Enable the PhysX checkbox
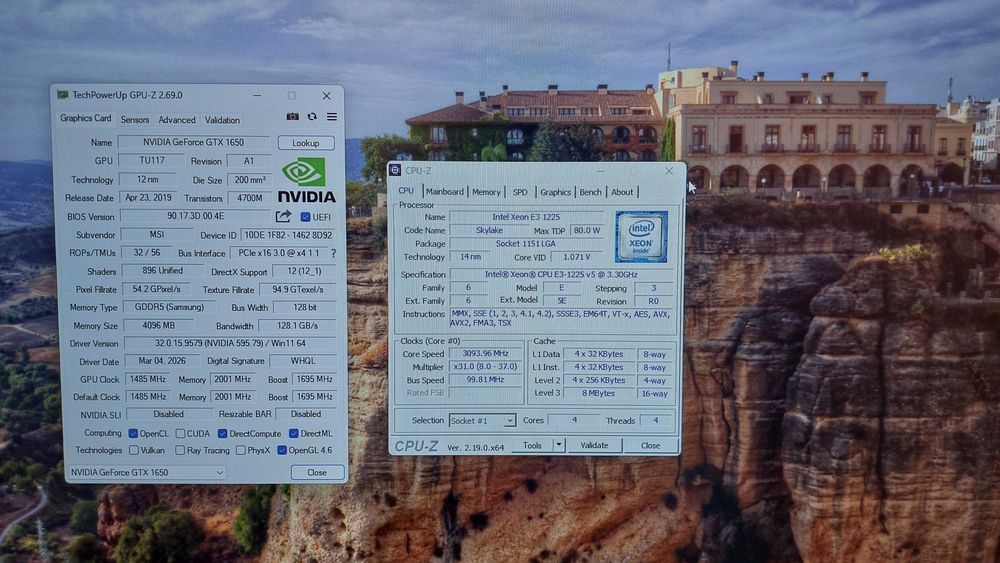Image resolution: width=1000 pixels, height=563 pixels. click(240, 450)
